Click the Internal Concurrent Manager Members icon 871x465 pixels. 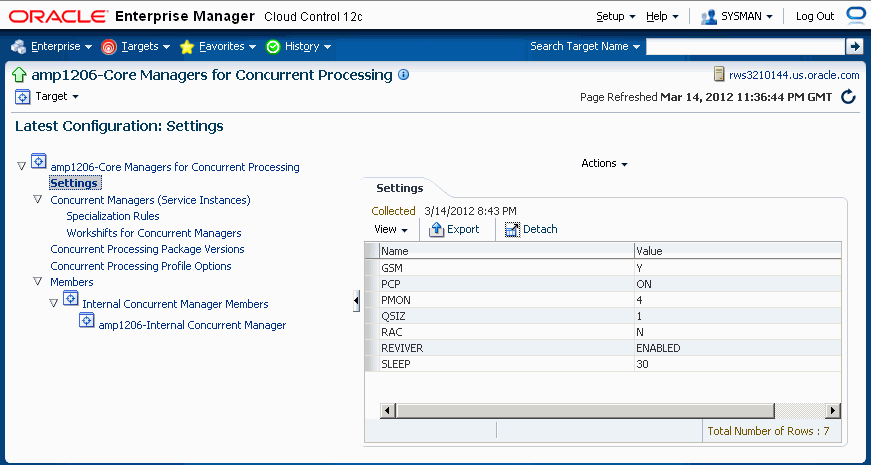71,298
